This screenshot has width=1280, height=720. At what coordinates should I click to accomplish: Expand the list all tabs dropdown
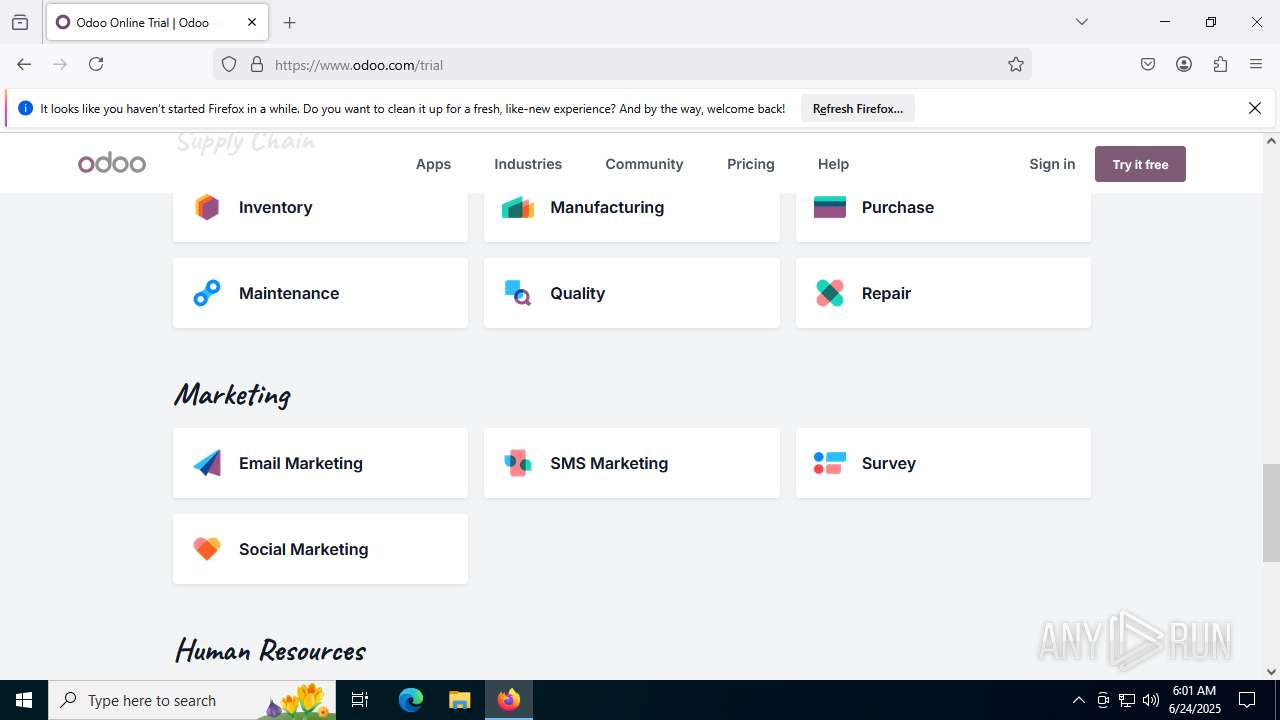click(1081, 22)
